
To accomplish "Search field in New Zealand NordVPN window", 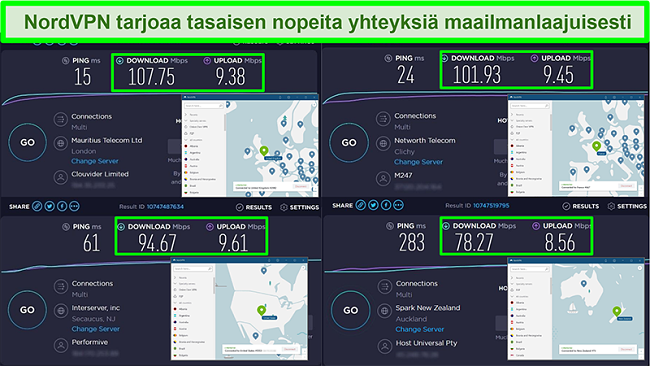I will coord(530,269).
